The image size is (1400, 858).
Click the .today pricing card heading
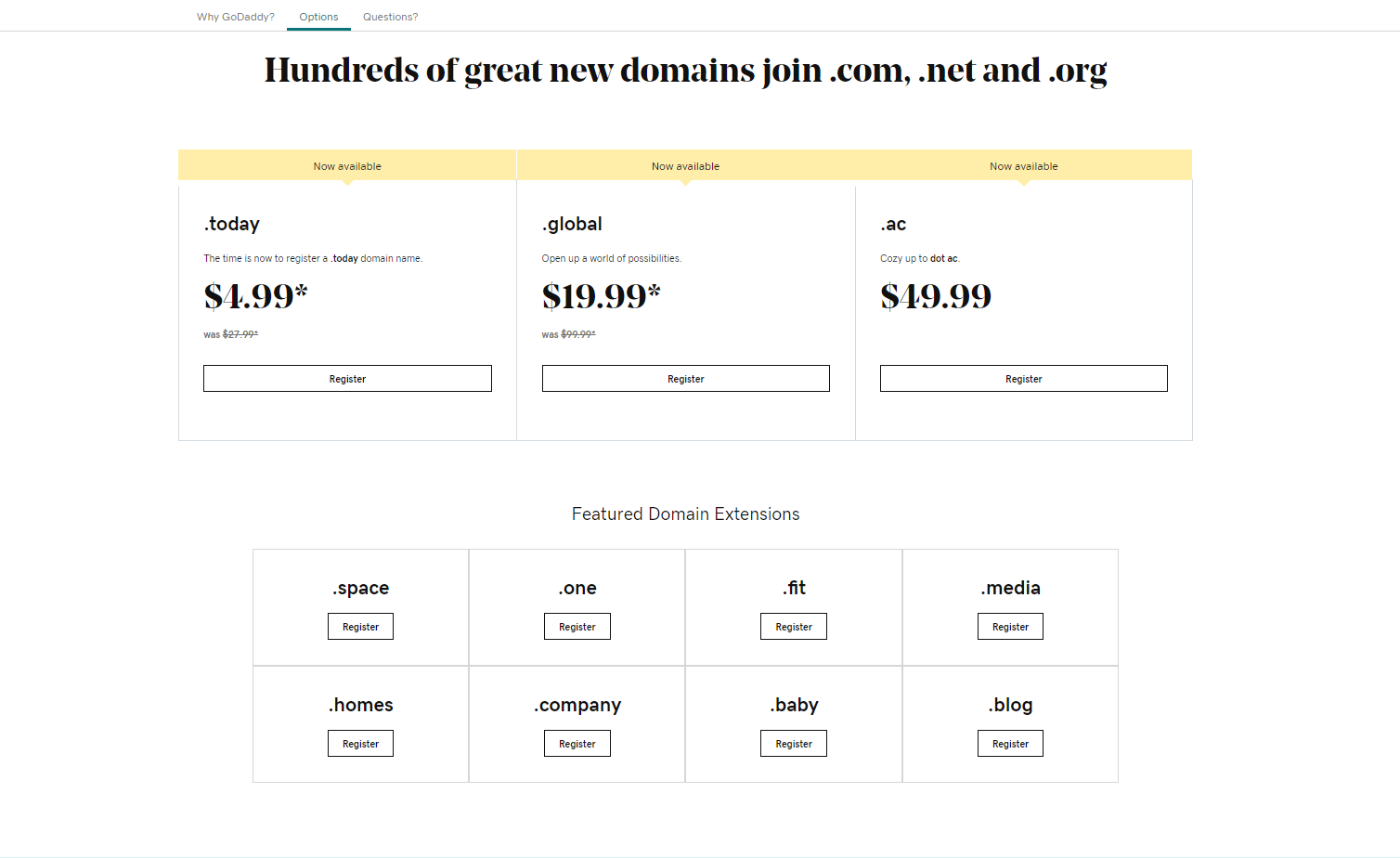[x=230, y=224]
